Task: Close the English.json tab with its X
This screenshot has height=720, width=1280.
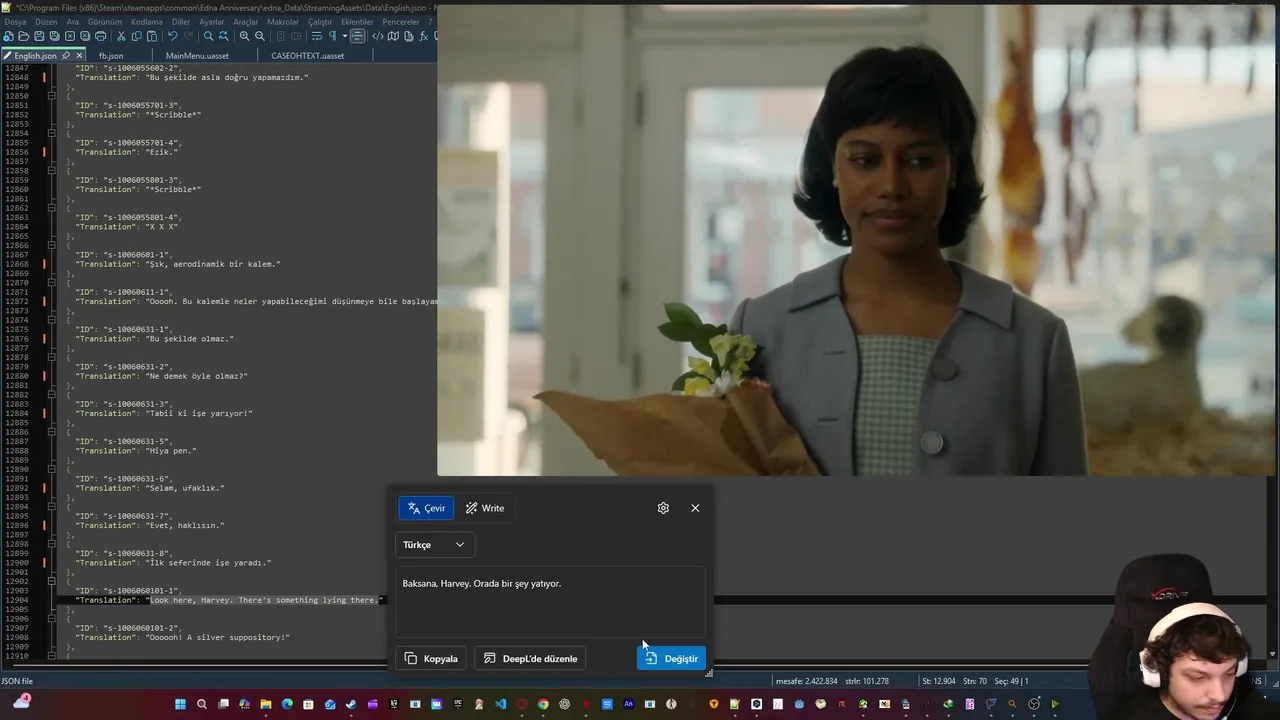Action: point(79,56)
